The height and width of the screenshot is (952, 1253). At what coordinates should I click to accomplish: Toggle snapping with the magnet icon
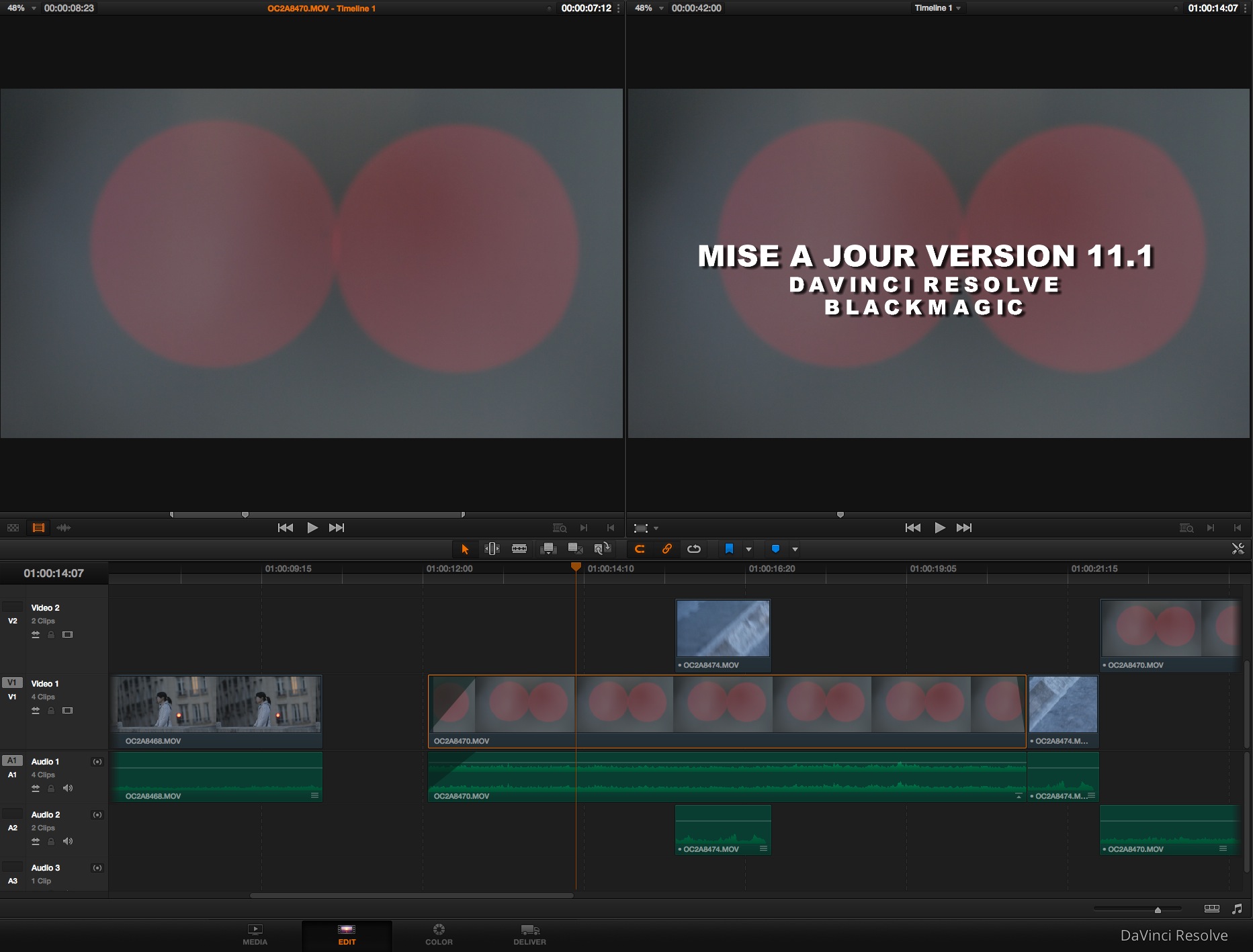pyautogui.click(x=639, y=549)
